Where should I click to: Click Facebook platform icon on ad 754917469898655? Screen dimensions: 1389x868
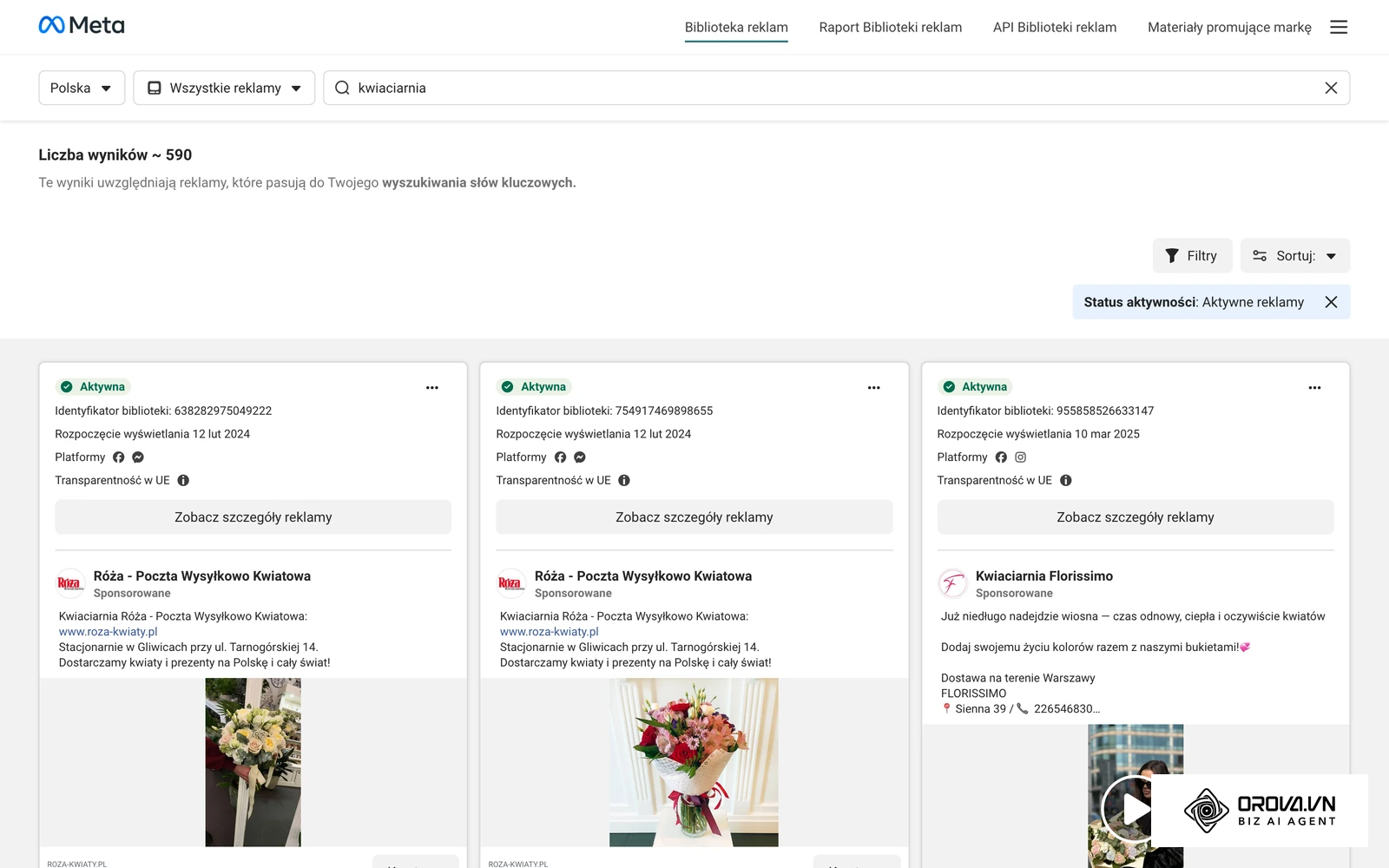pyautogui.click(x=560, y=457)
